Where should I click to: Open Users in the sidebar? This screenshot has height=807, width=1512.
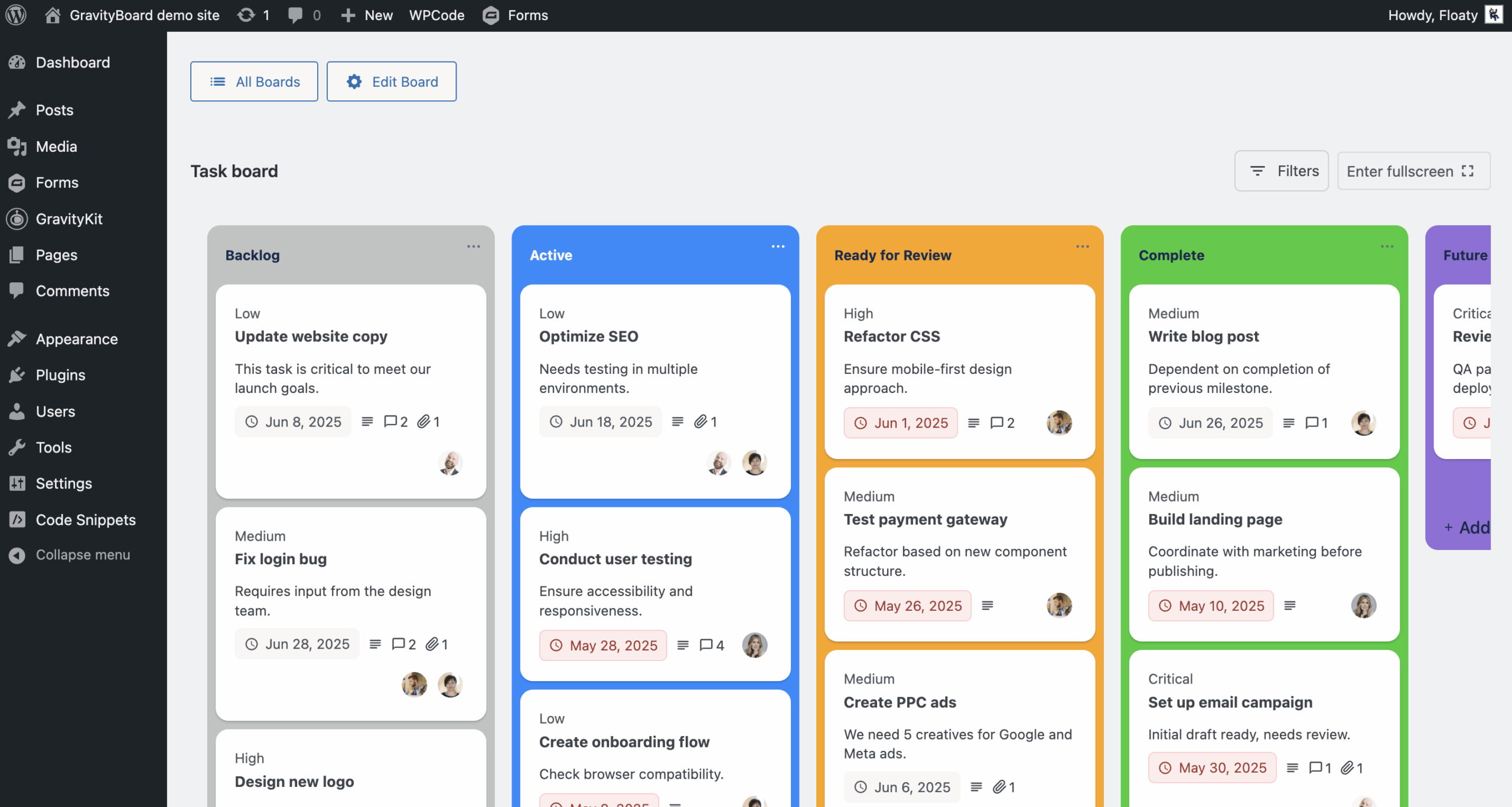[55, 411]
